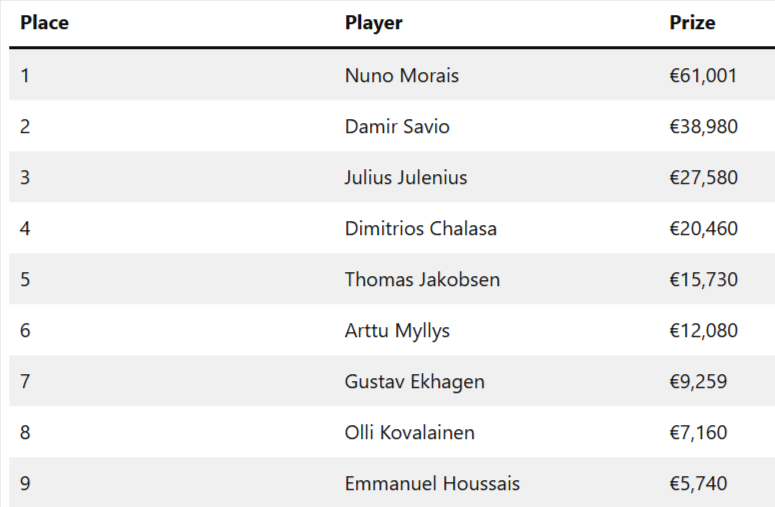Click place number 9 in the table
This screenshot has width=775, height=507.
click(25, 483)
